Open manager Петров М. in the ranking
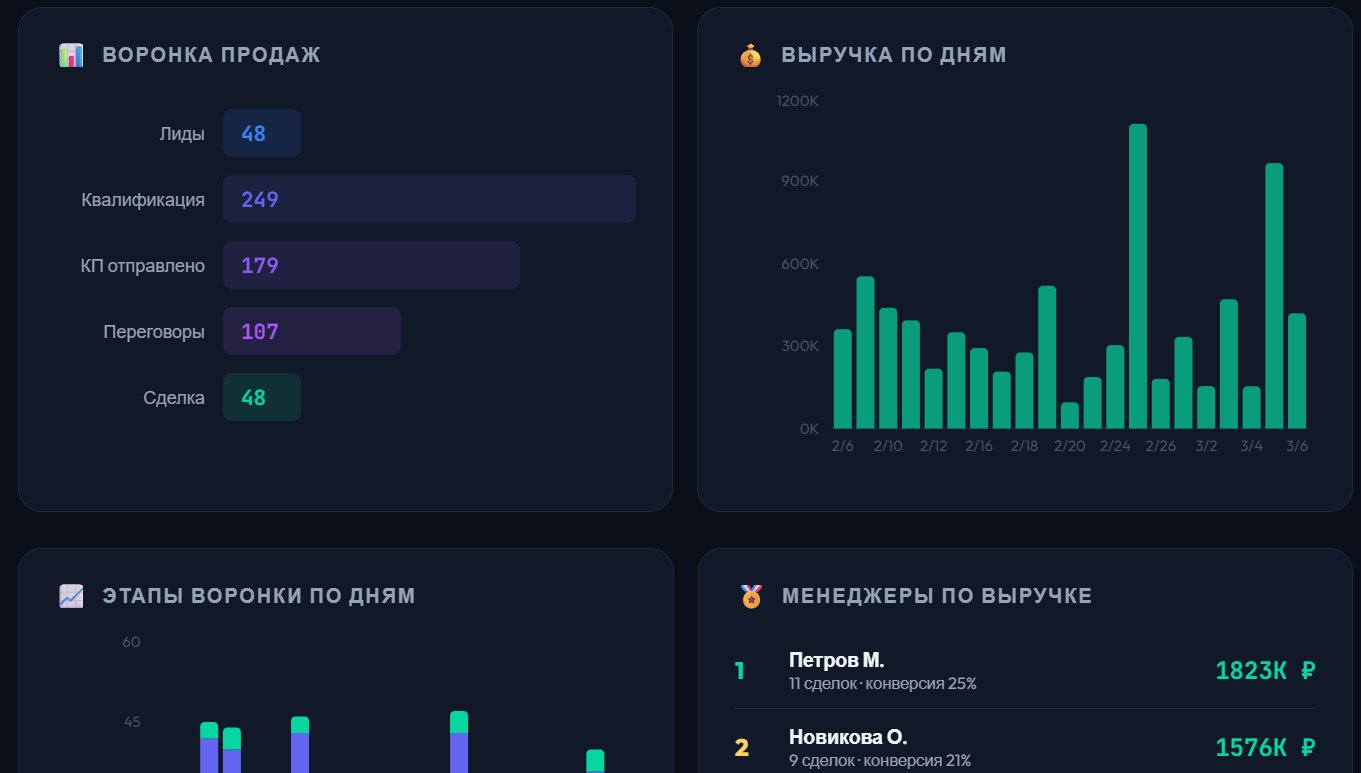 [x=836, y=661]
